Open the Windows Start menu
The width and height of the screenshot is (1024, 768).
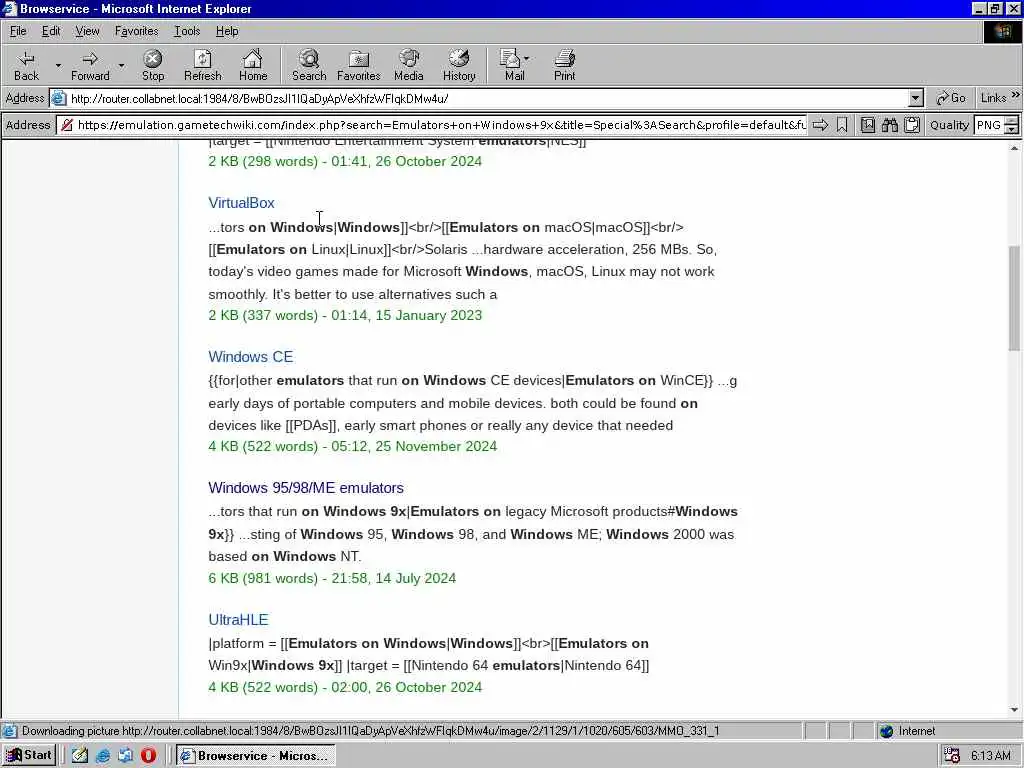pos(29,756)
